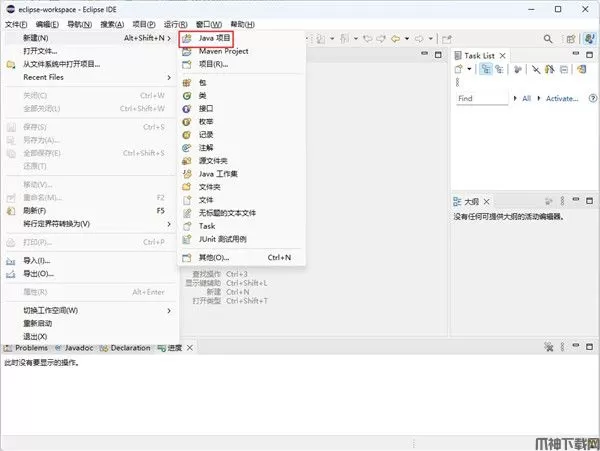This screenshot has height=451, width=600.
Task: Open the 搜索(A) menu
Action: [x=112, y=24]
